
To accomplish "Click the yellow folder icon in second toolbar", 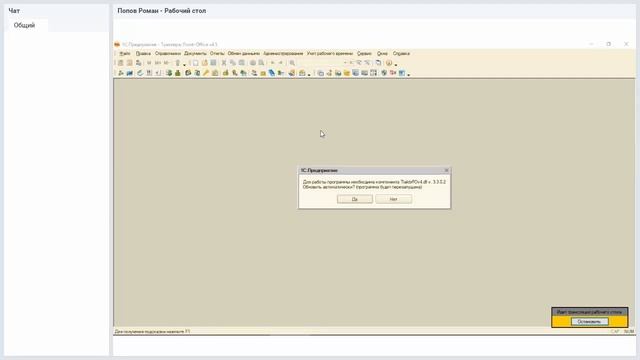I will tap(347, 73).
